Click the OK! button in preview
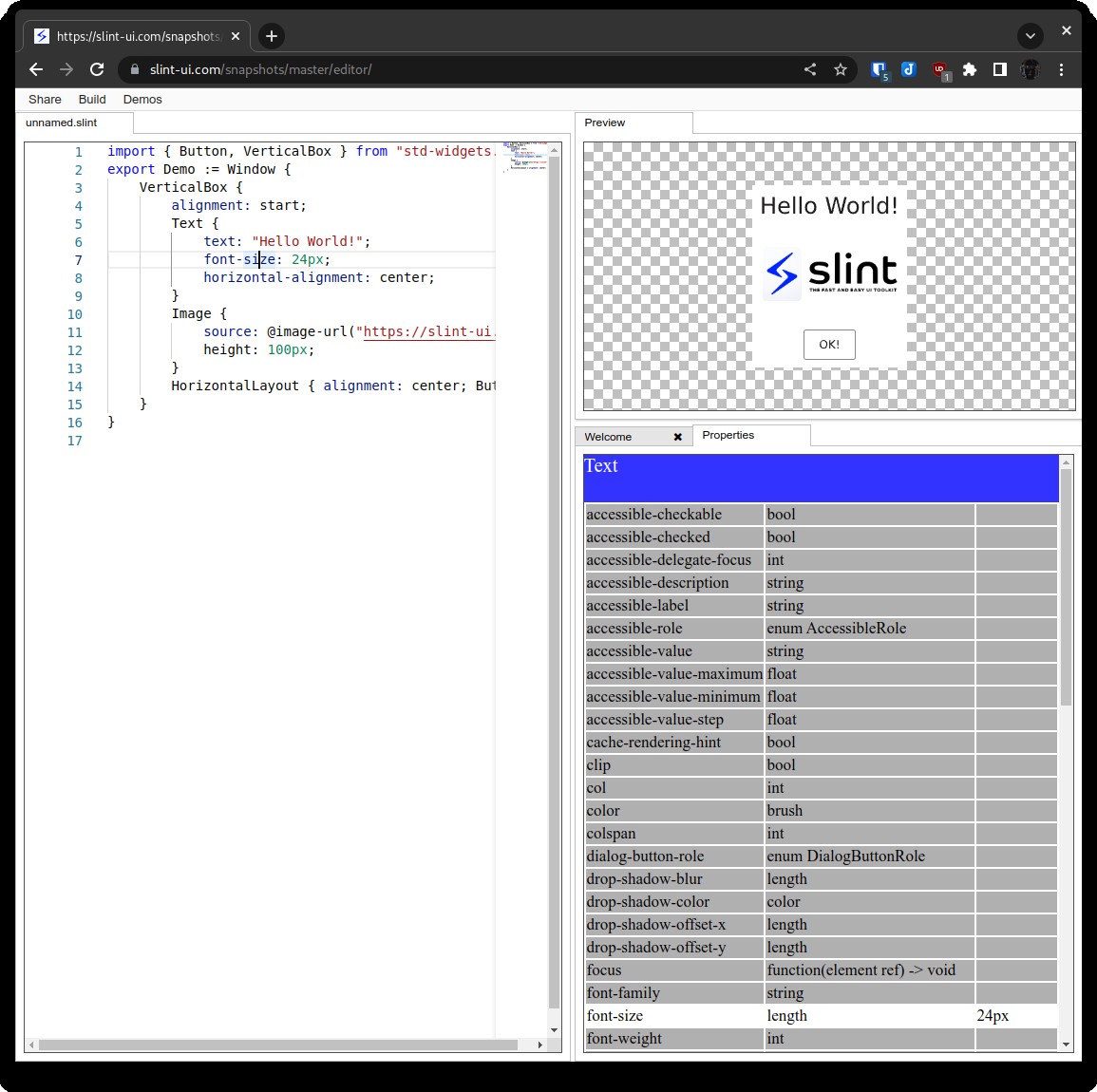This screenshot has height=1092, width=1097. click(x=829, y=344)
